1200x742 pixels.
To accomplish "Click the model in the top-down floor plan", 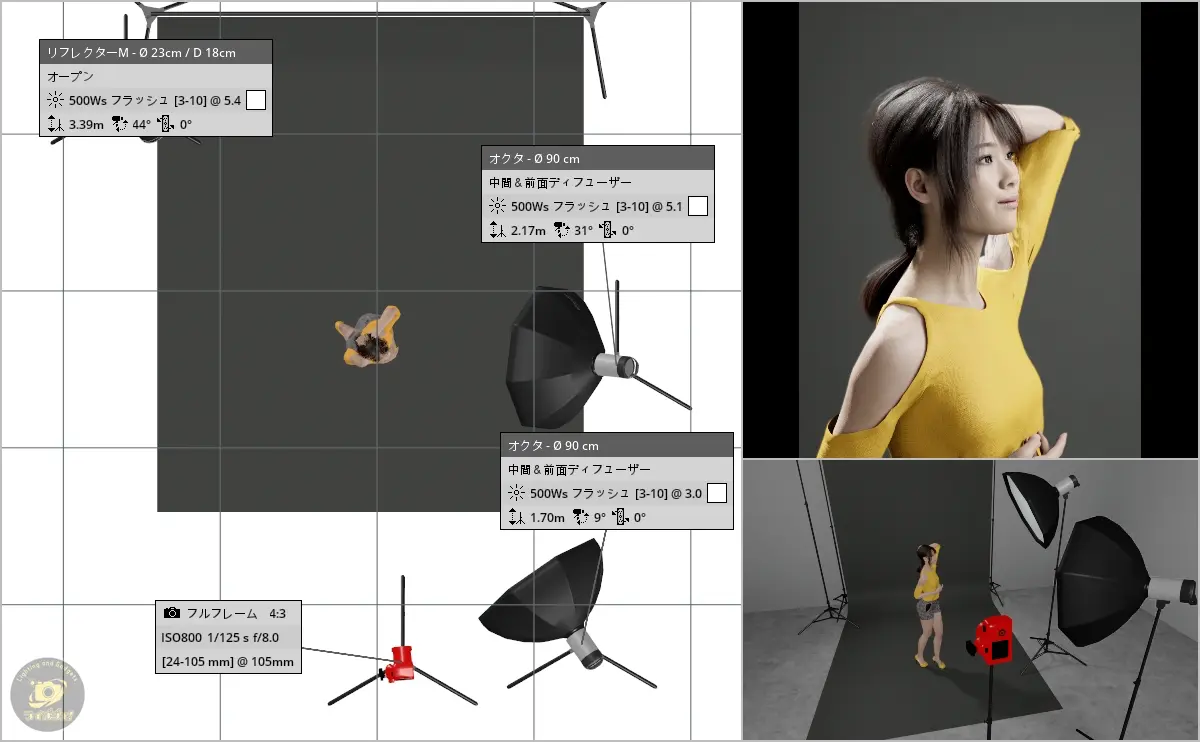I will pos(368,336).
